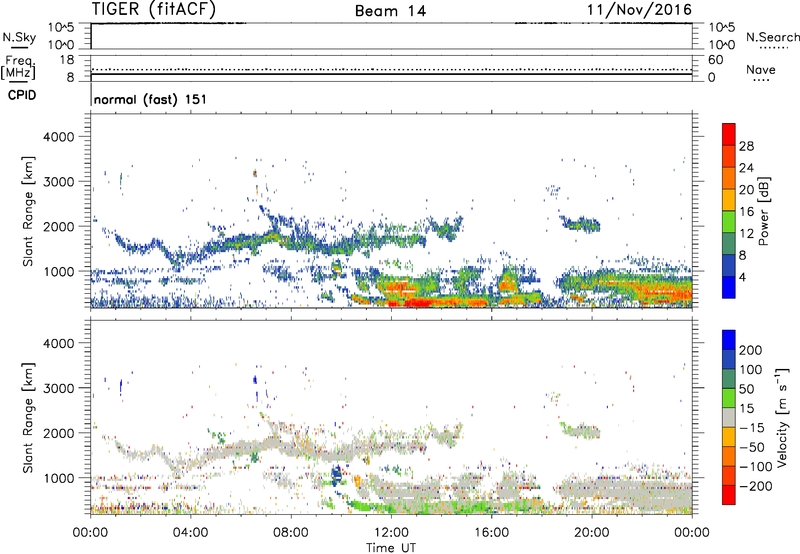
Task: Select the CPID label
Action: (22, 95)
